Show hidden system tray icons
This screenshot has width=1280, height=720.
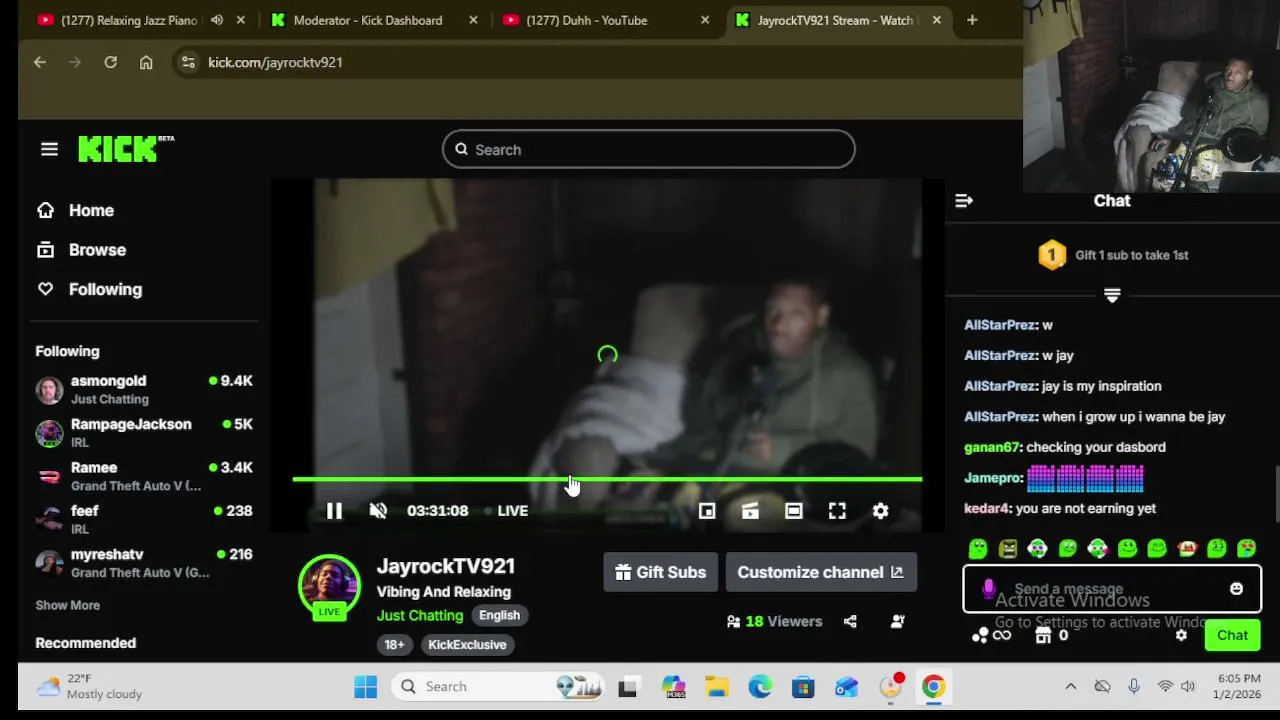(1070, 686)
